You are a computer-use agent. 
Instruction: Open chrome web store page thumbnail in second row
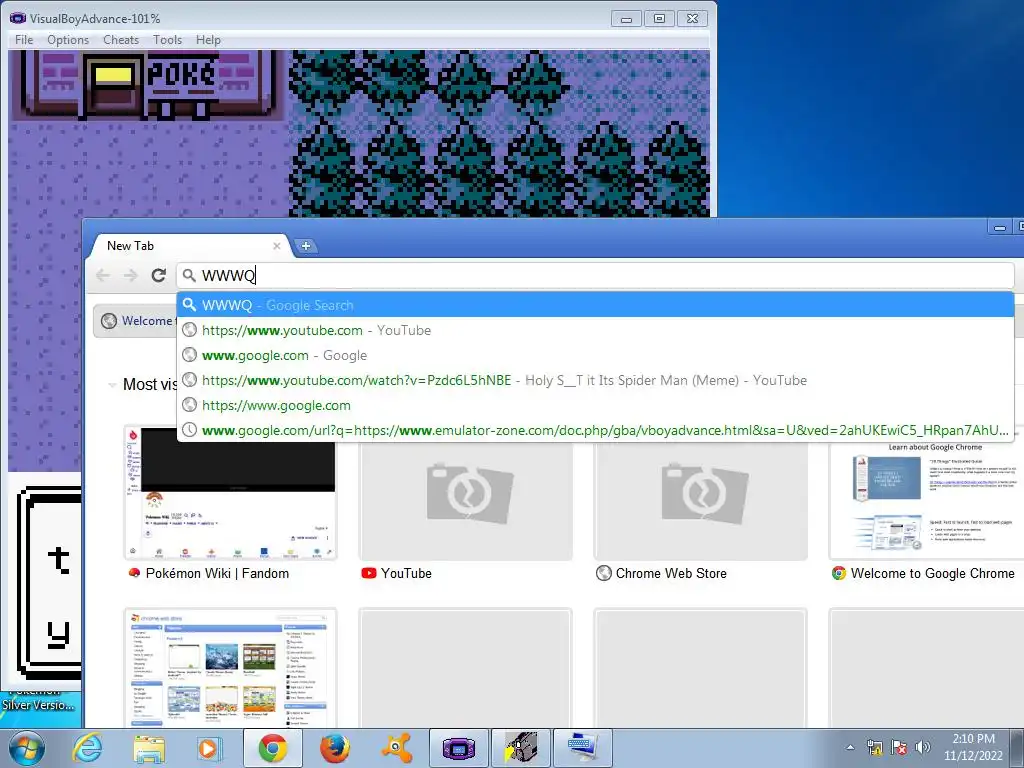(x=231, y=668)
